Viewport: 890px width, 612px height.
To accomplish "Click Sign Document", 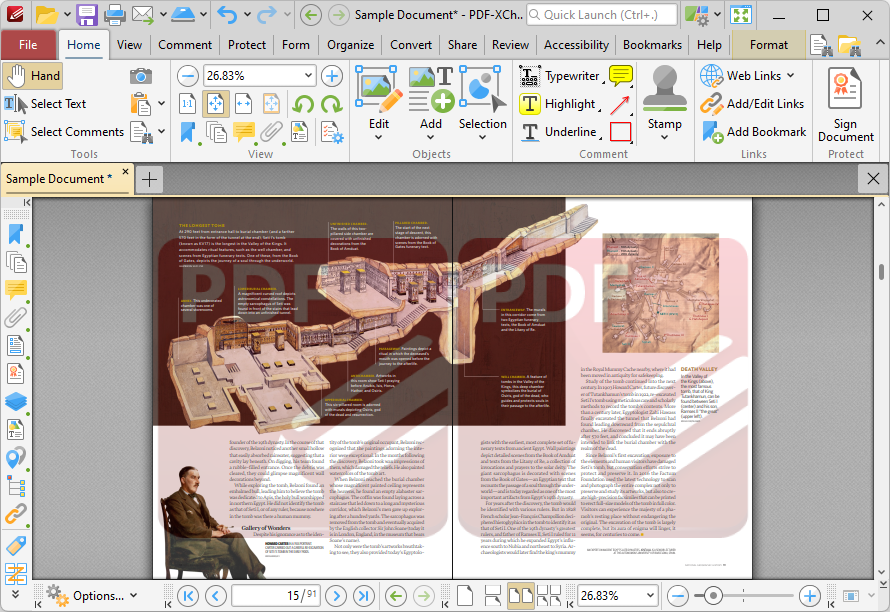I will pyautogui.click(x=846, y=104).
